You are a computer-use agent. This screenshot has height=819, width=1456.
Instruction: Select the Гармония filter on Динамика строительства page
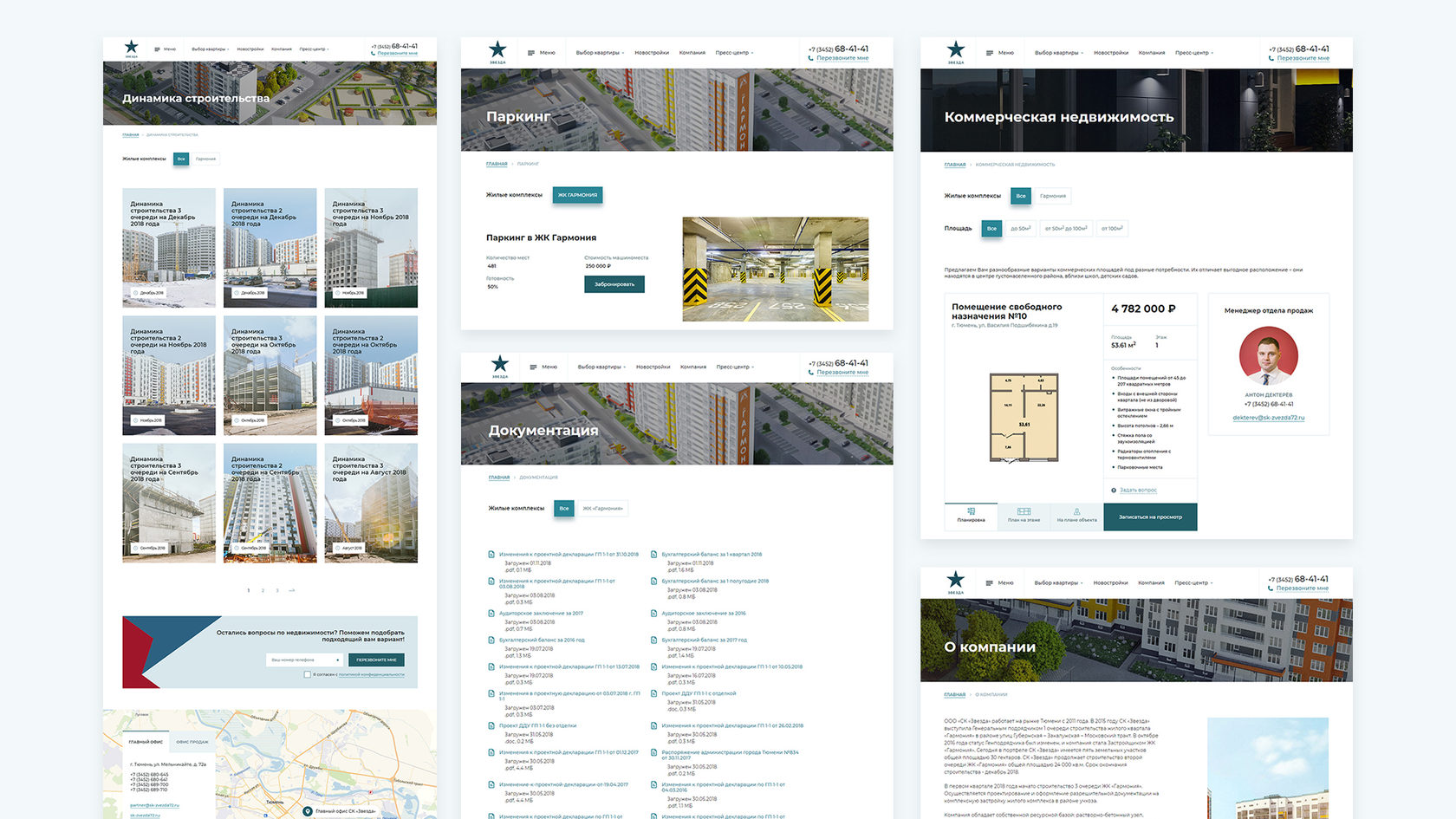(205, 159)
